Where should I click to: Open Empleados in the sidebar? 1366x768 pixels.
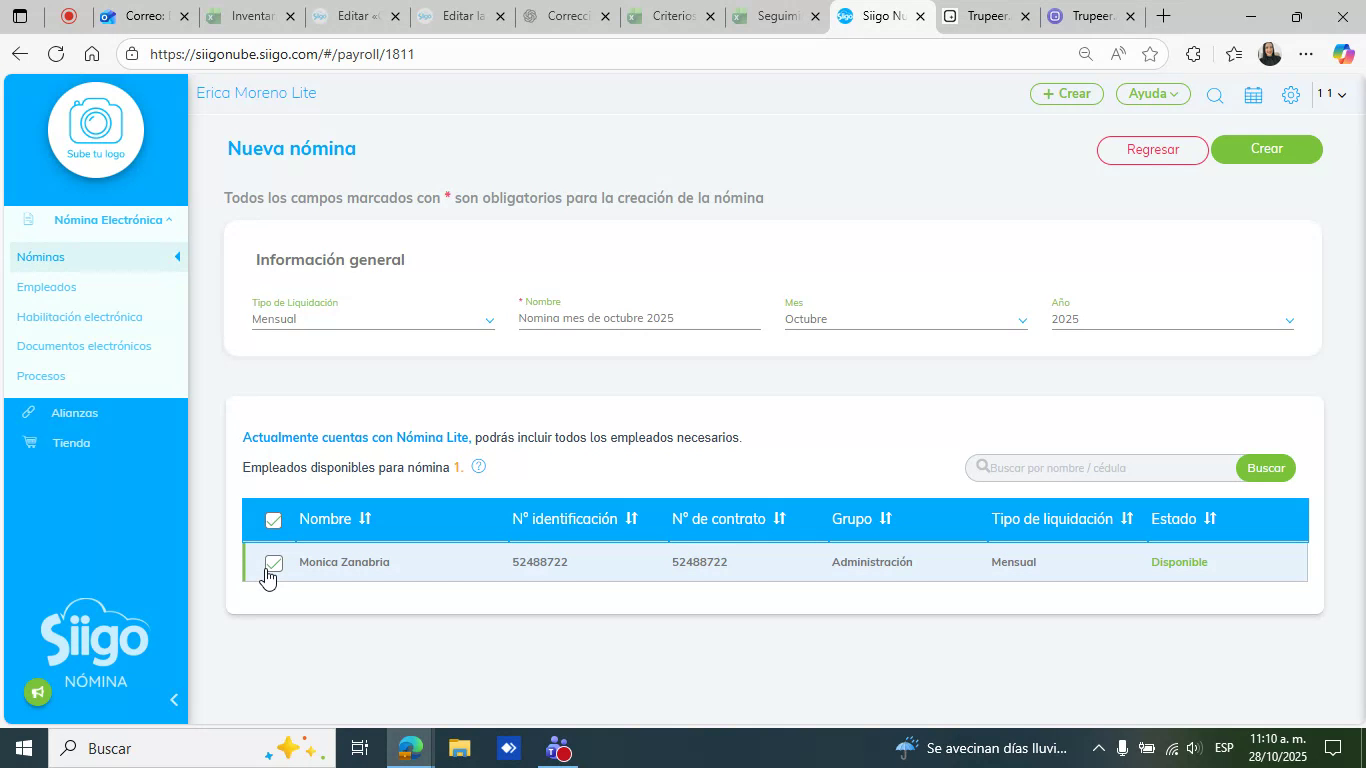pos(46,287)
